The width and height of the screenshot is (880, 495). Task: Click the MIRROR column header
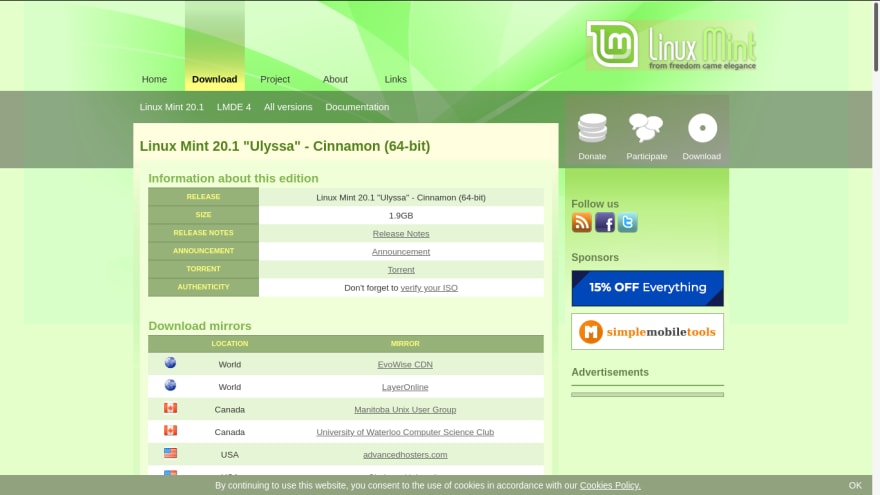(405, 343)
